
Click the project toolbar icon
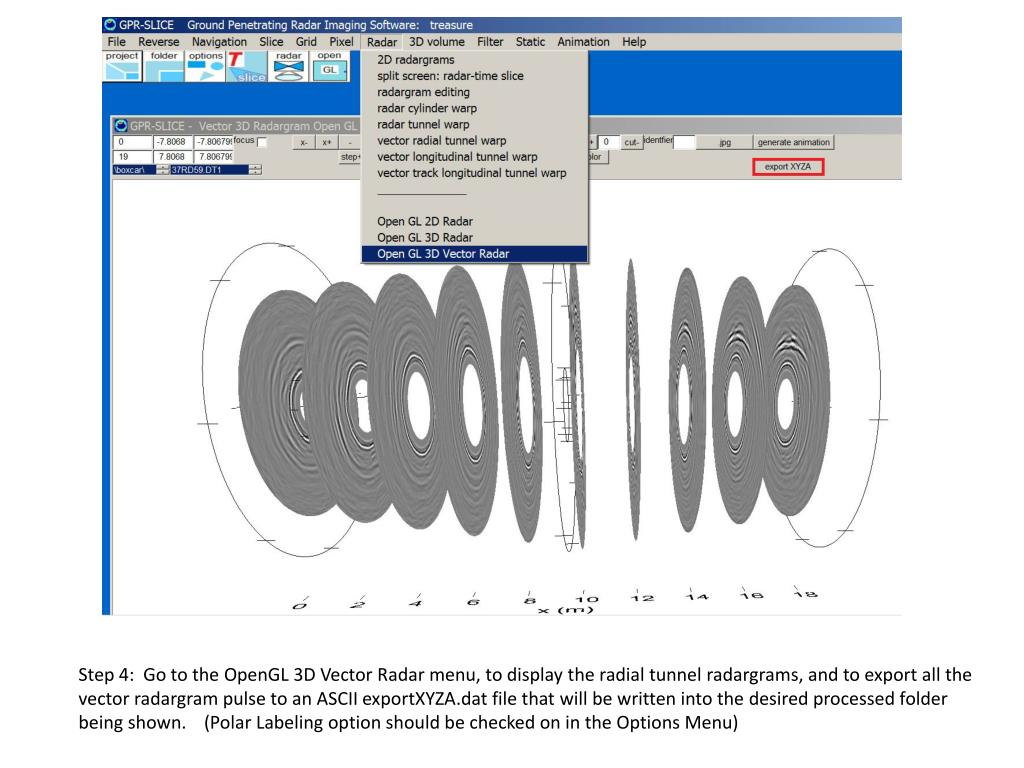pos(122,67)
